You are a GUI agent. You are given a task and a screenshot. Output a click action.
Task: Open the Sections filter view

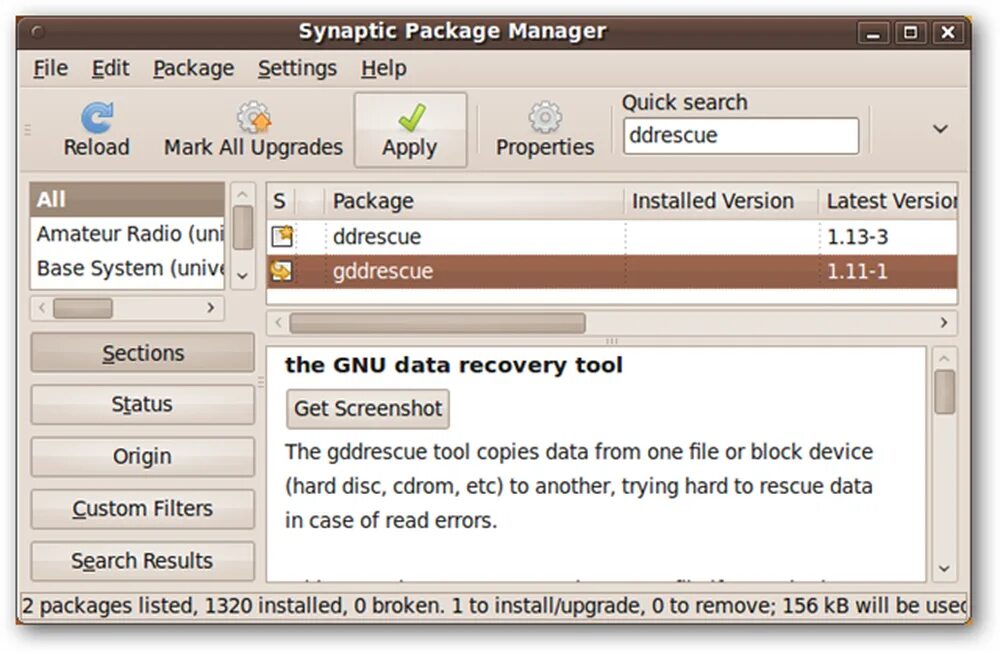142,352
